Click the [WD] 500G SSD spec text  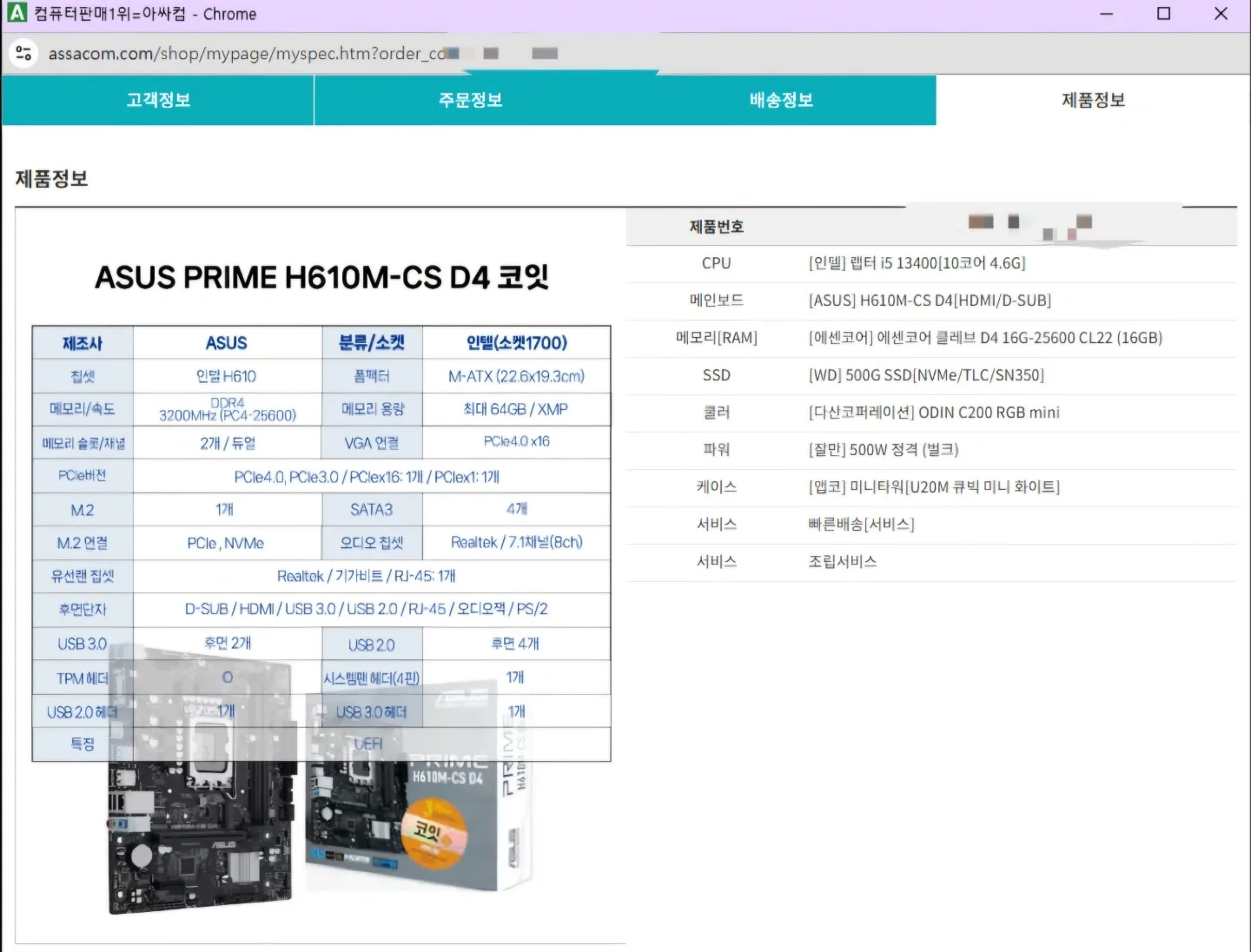[x=926, y=375]
